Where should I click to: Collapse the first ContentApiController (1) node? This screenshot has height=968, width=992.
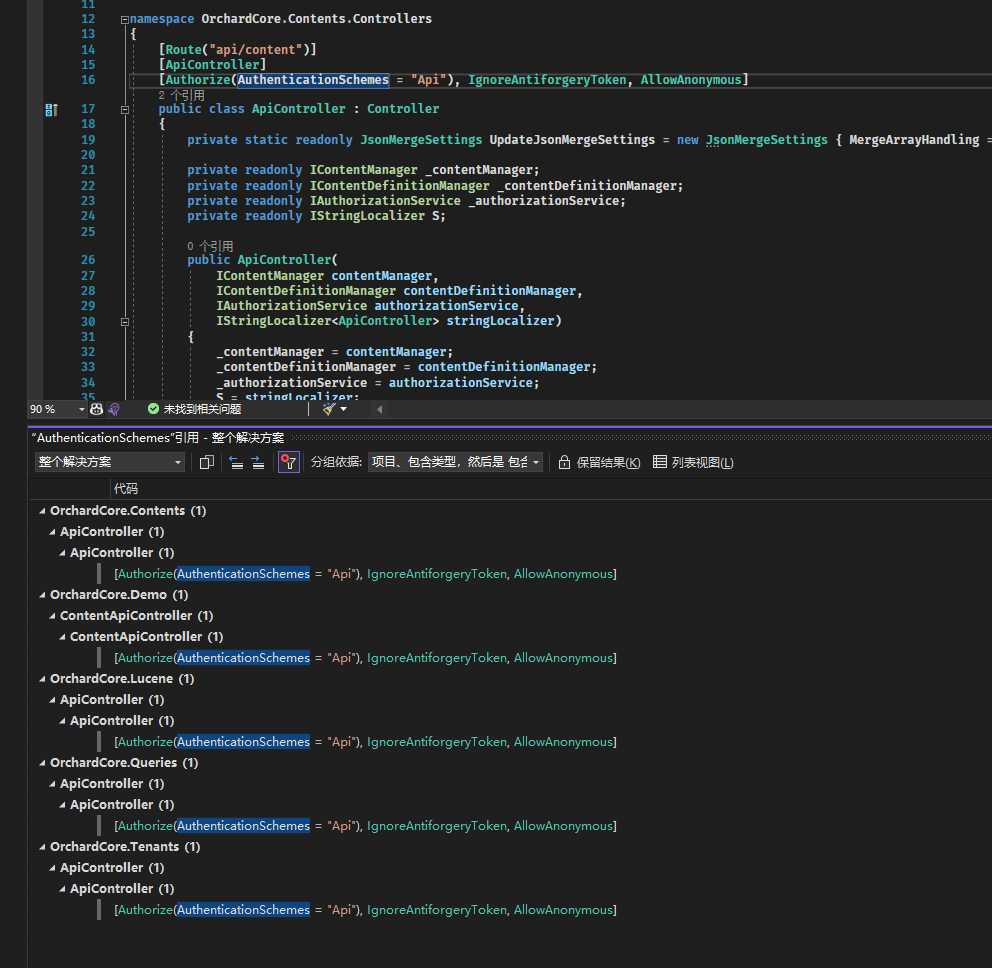pos(53,616)
